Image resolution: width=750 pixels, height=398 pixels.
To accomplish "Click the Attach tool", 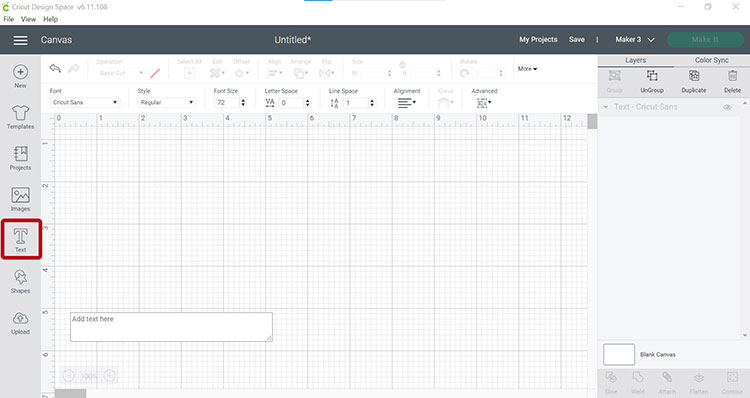I will (667, 383).
